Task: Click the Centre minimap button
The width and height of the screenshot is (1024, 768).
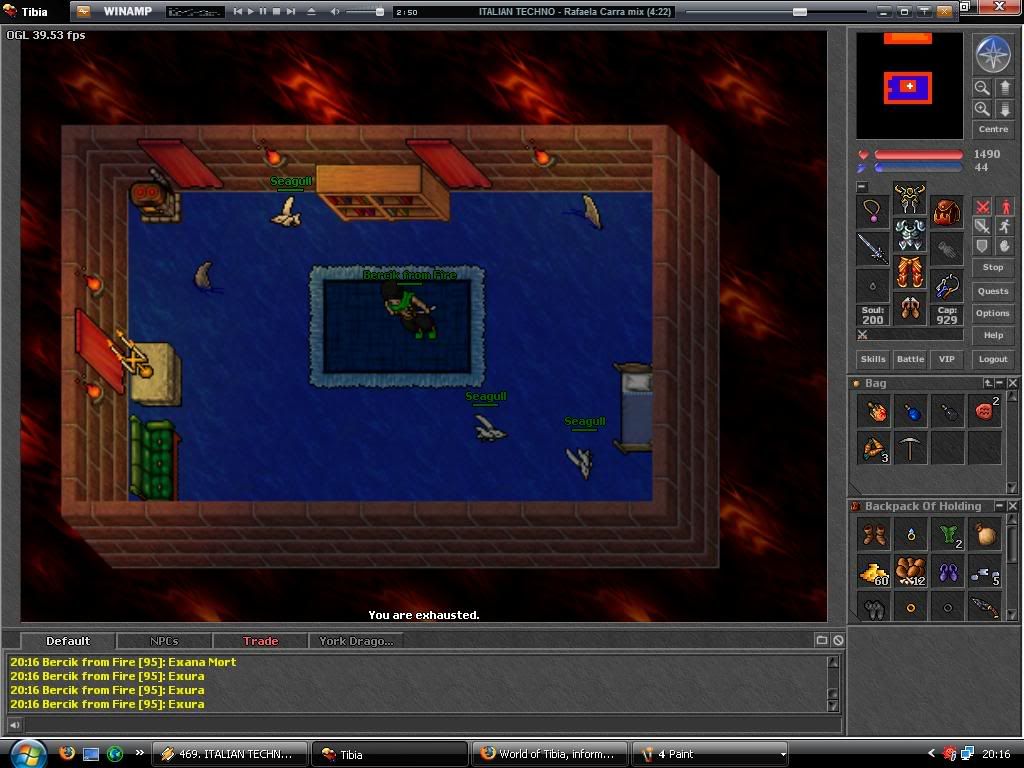Action: 993,129
